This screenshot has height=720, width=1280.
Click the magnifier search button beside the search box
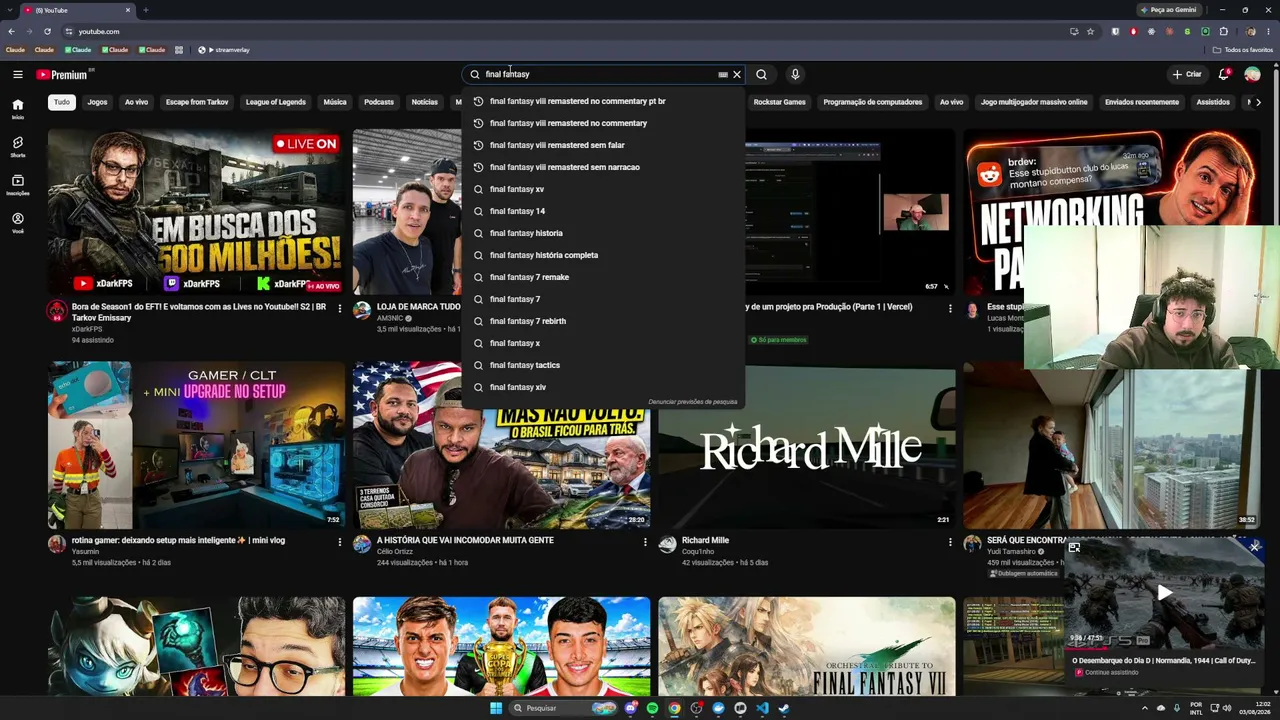pyautogui.click(x=761, y=74)
